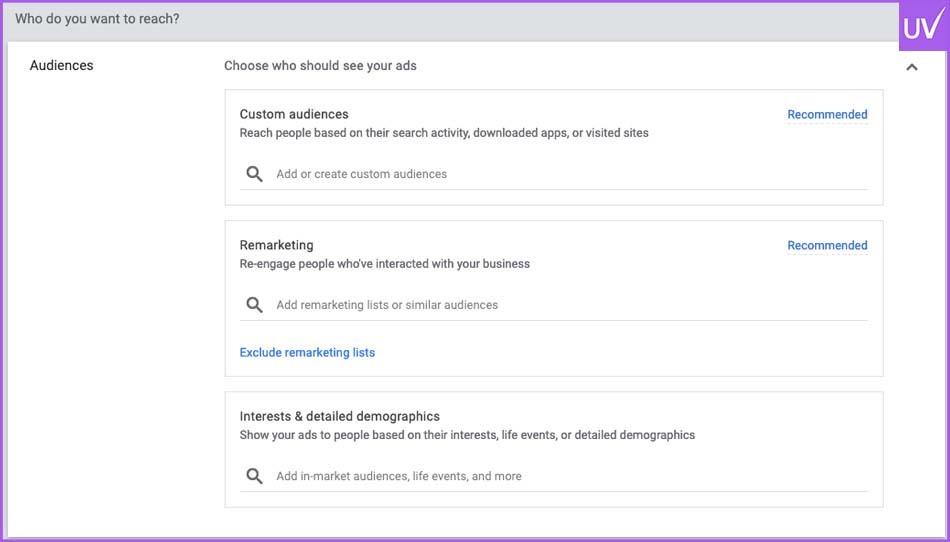This screenshot has width=950, height=542.
Task: Click the Remarketing heading
Action: point(276,245)
